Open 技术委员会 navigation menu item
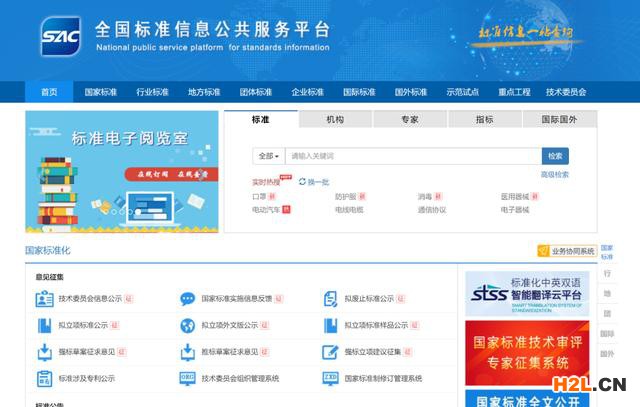 pyautogui.click(x=566, y=92)
